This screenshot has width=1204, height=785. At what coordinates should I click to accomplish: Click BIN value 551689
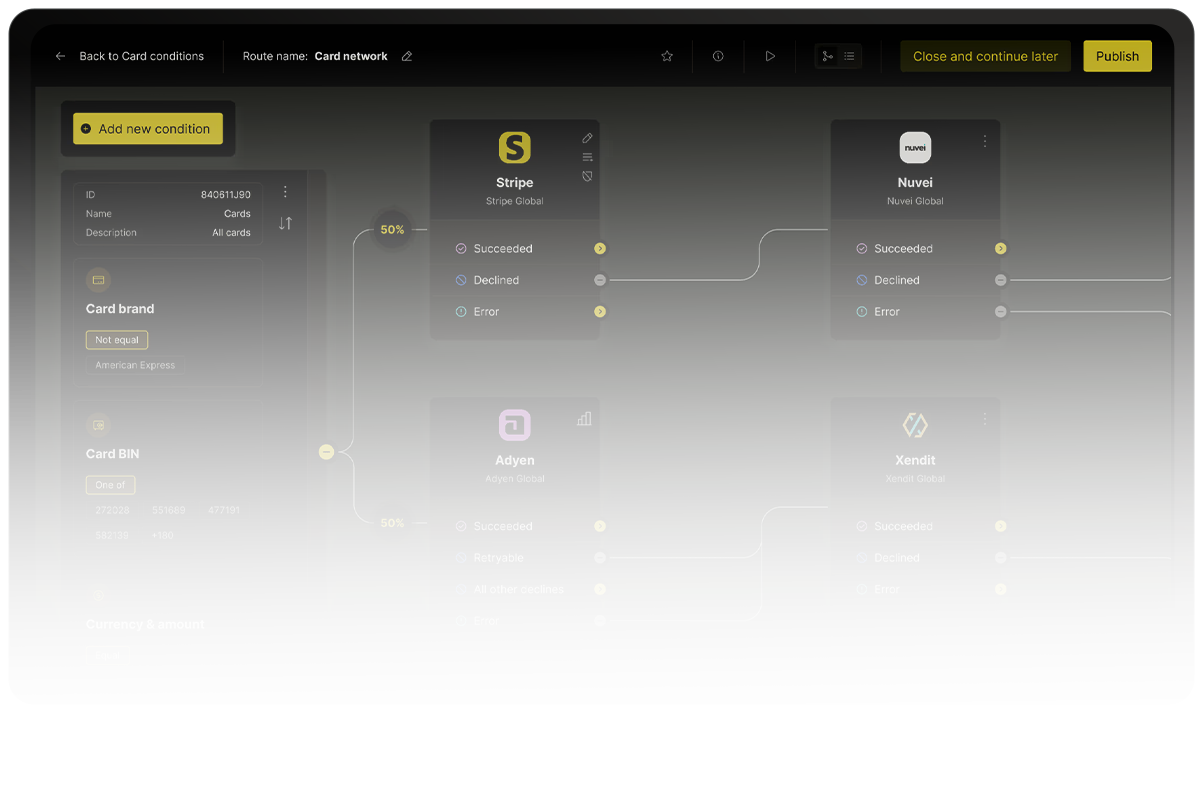168,510
